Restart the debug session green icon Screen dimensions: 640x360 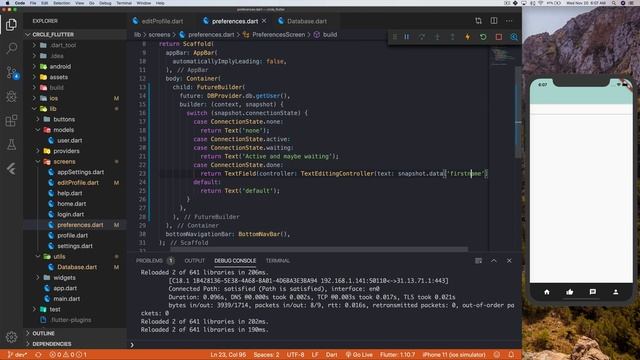click(483, 37)
